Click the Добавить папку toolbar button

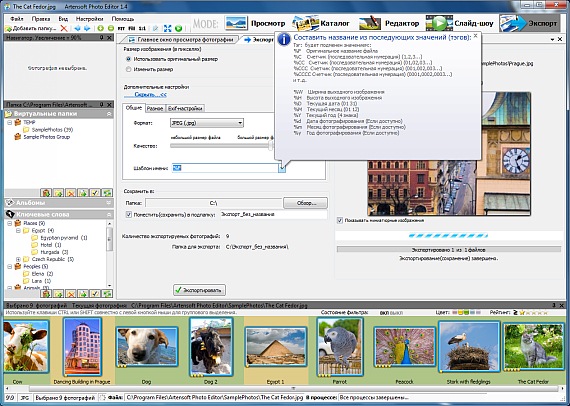pyautogui.click(x=32, y=28)
